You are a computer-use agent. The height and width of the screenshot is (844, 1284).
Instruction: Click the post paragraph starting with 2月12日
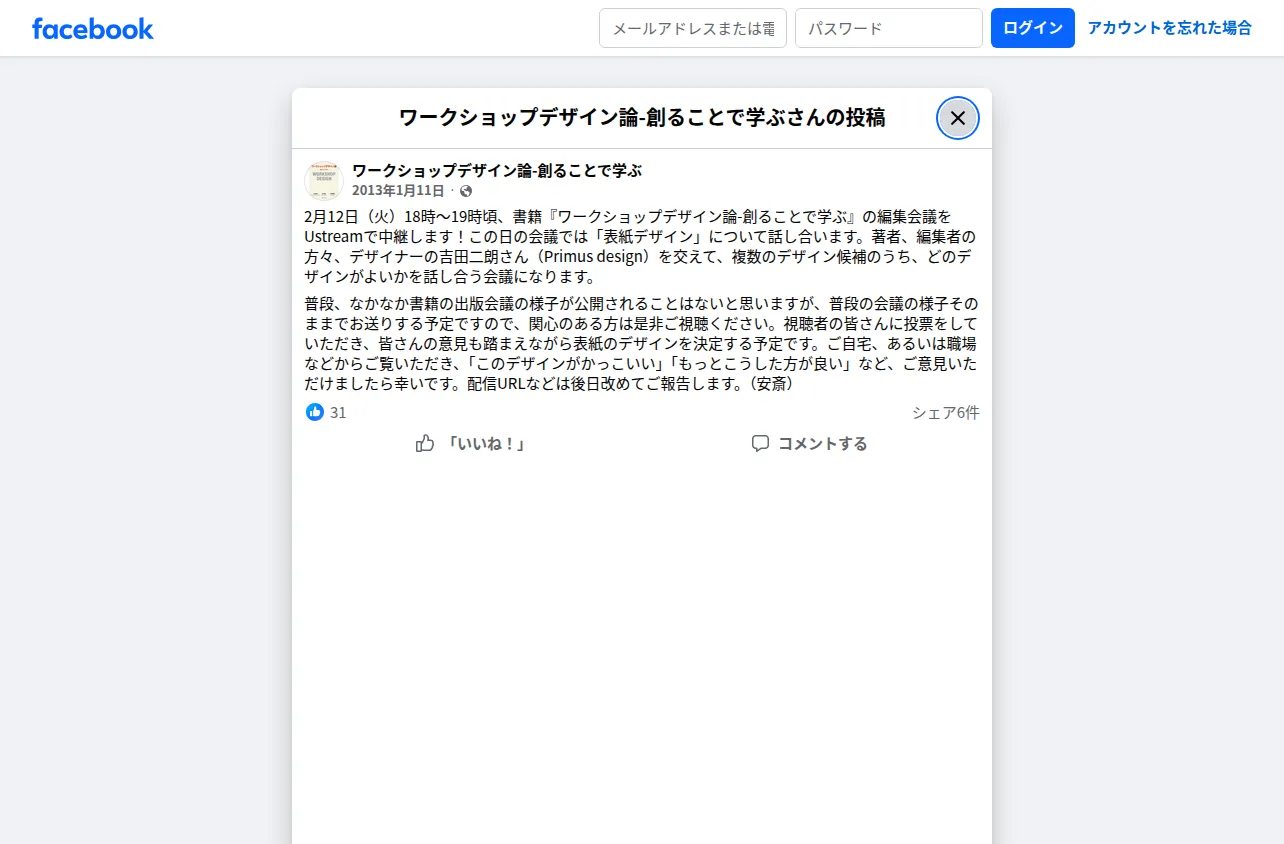click(x=642, y=246)
